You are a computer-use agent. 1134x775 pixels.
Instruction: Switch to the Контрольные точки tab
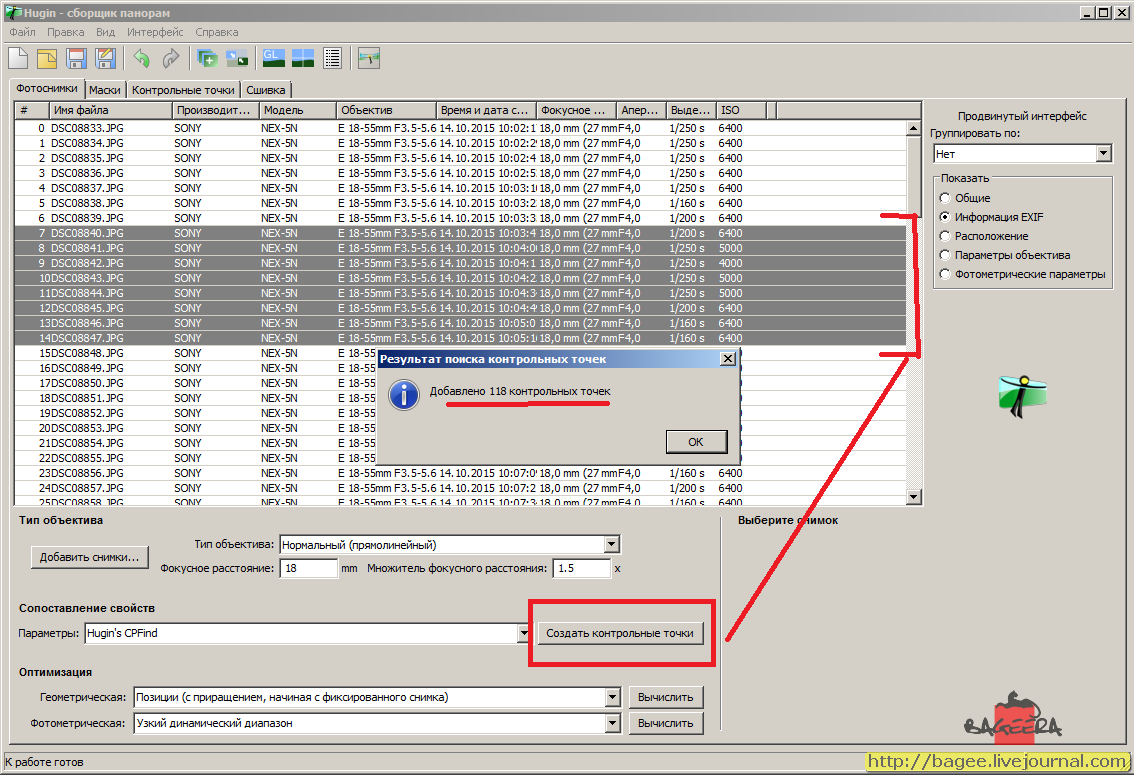[183, 90]
